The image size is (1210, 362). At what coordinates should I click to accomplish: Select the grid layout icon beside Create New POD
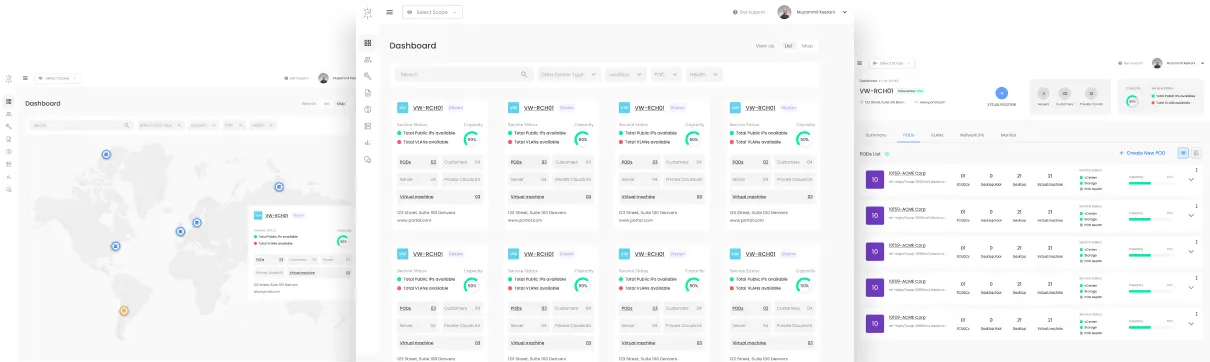[x=1196, y=152]
